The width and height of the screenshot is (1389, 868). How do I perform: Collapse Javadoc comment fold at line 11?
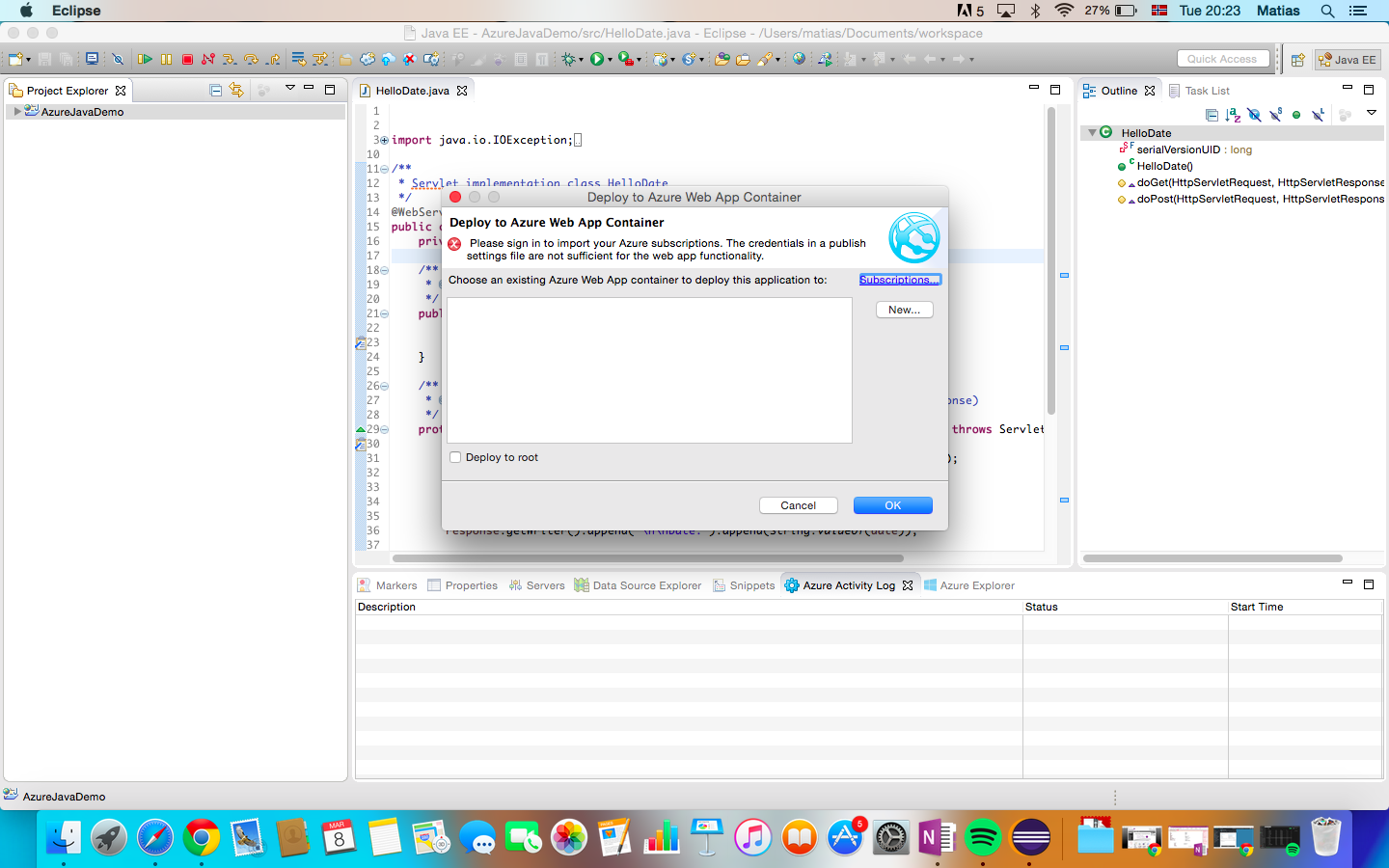[x=384, y=169]
